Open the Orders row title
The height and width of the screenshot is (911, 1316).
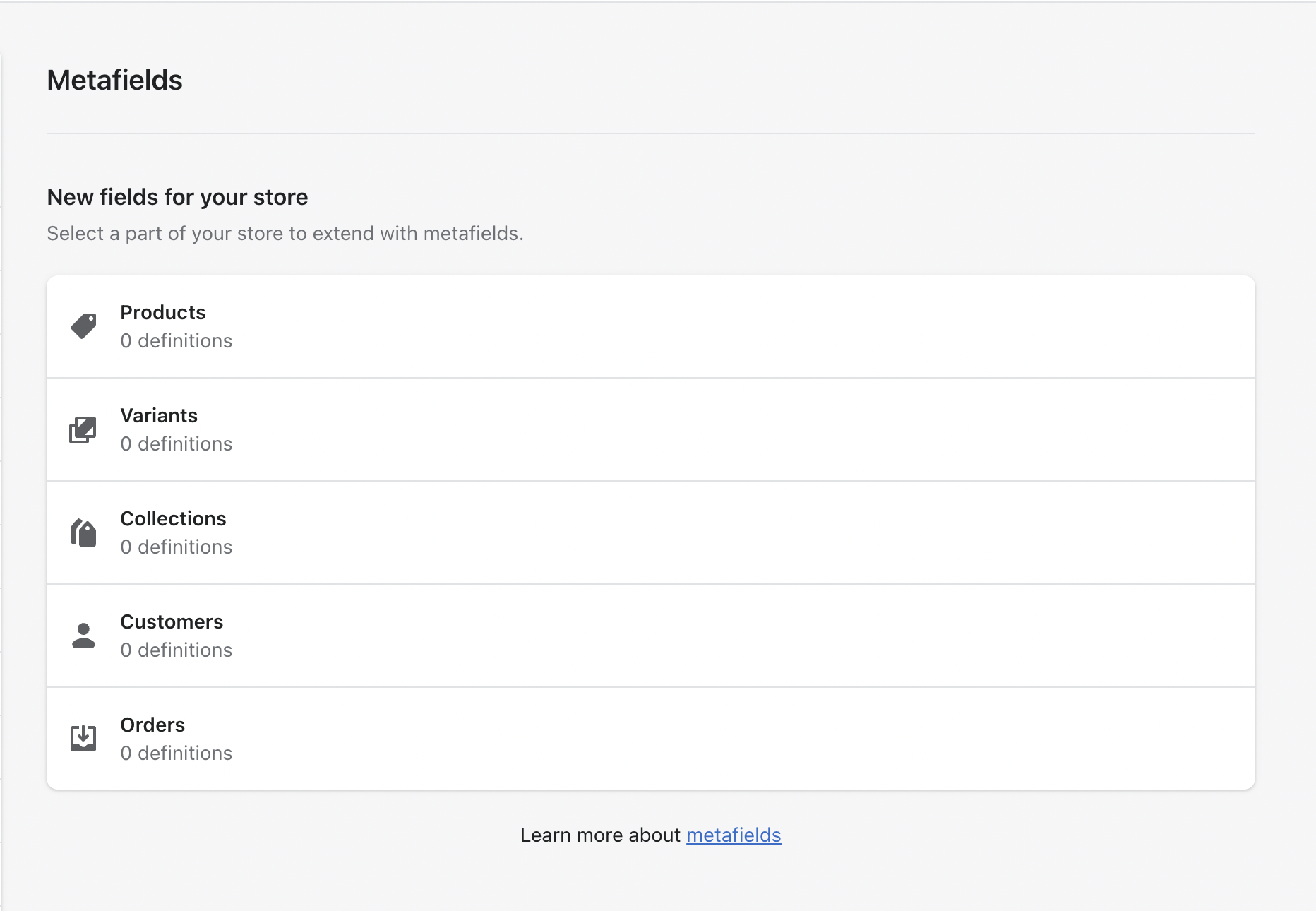152,725
